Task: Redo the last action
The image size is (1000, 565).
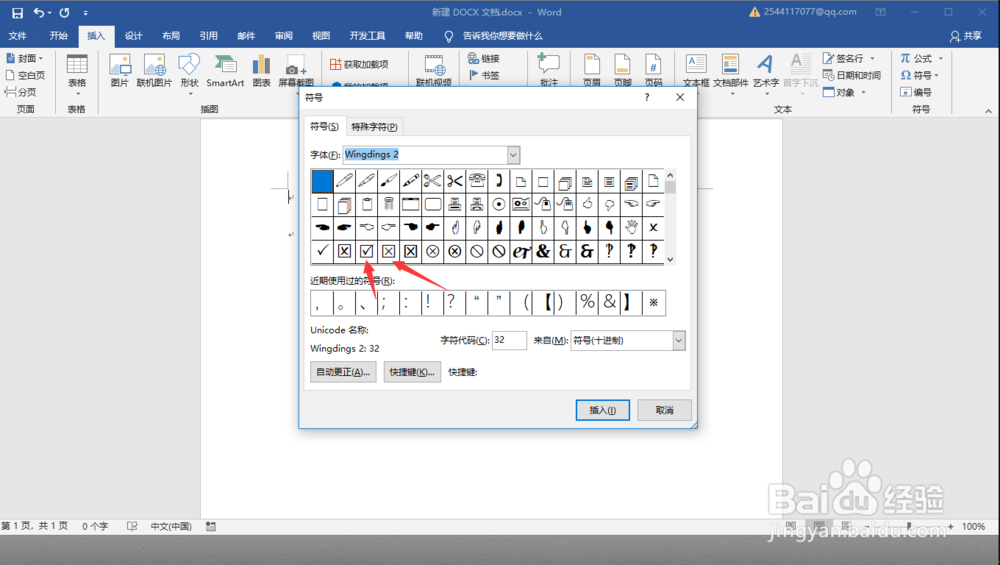Action: [64, 13]
